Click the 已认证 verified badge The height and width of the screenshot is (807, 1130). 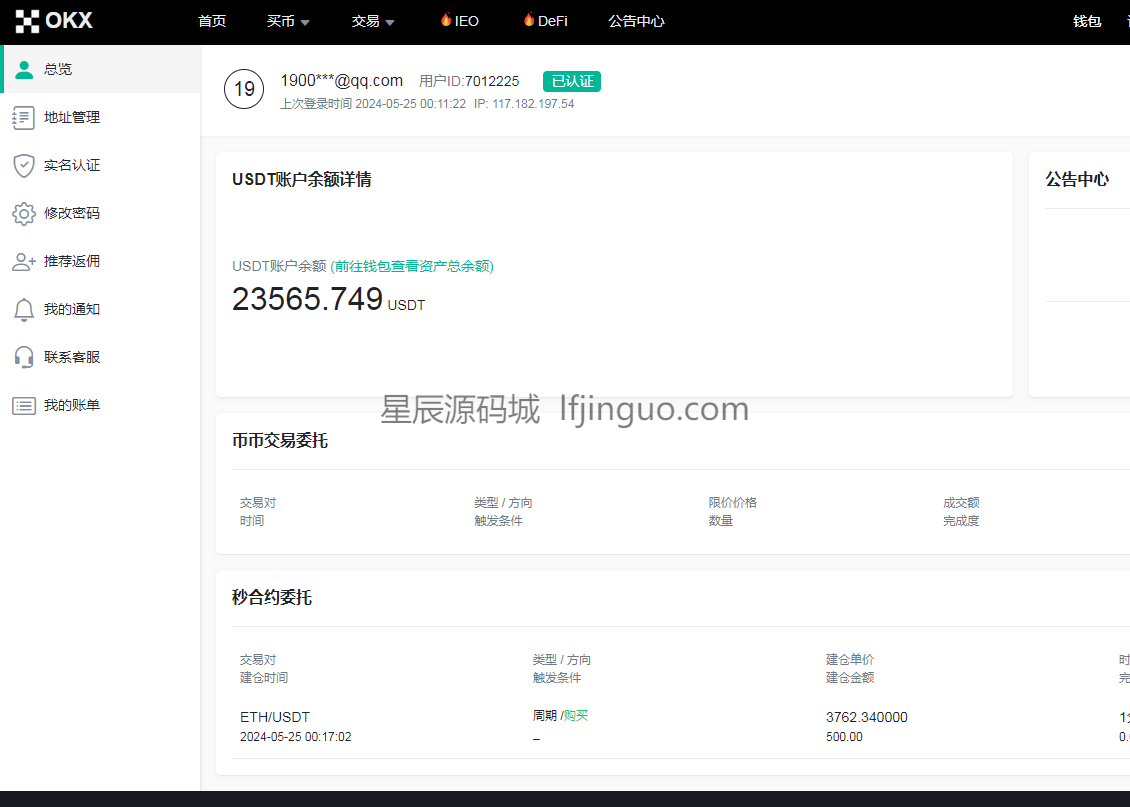click(x=572, y=81)
